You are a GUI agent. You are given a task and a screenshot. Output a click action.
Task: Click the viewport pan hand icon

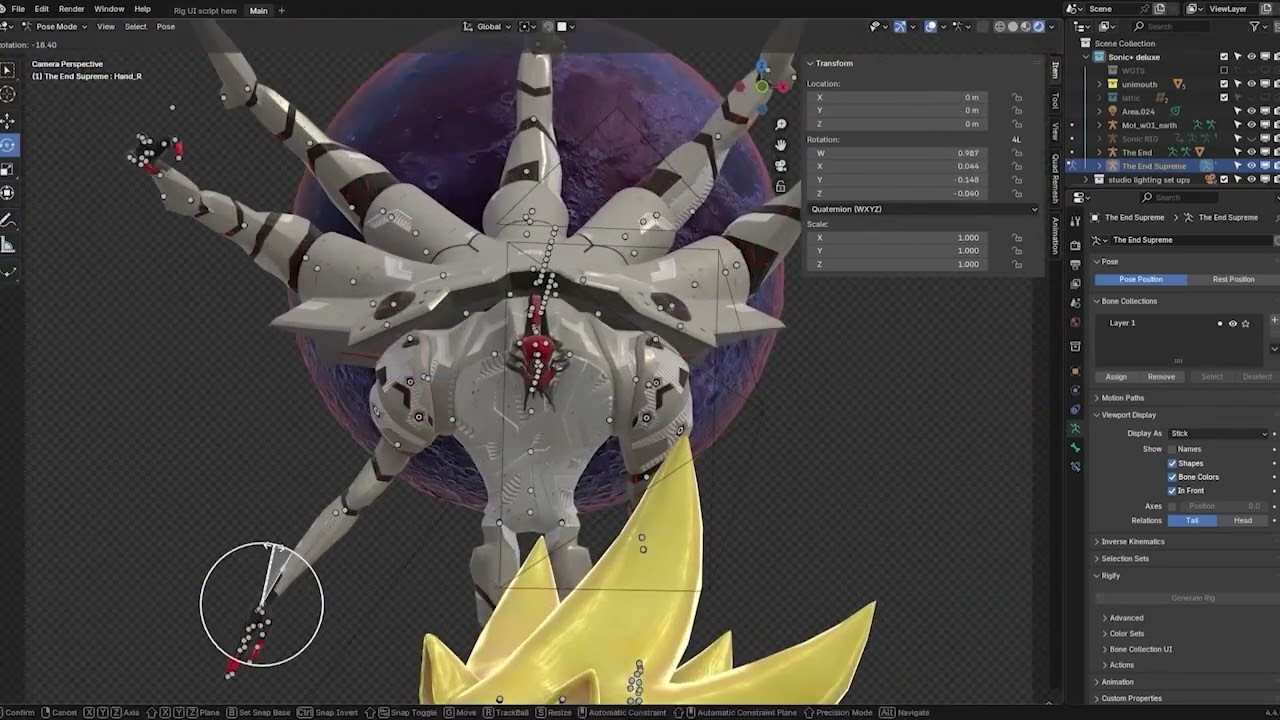781,145
